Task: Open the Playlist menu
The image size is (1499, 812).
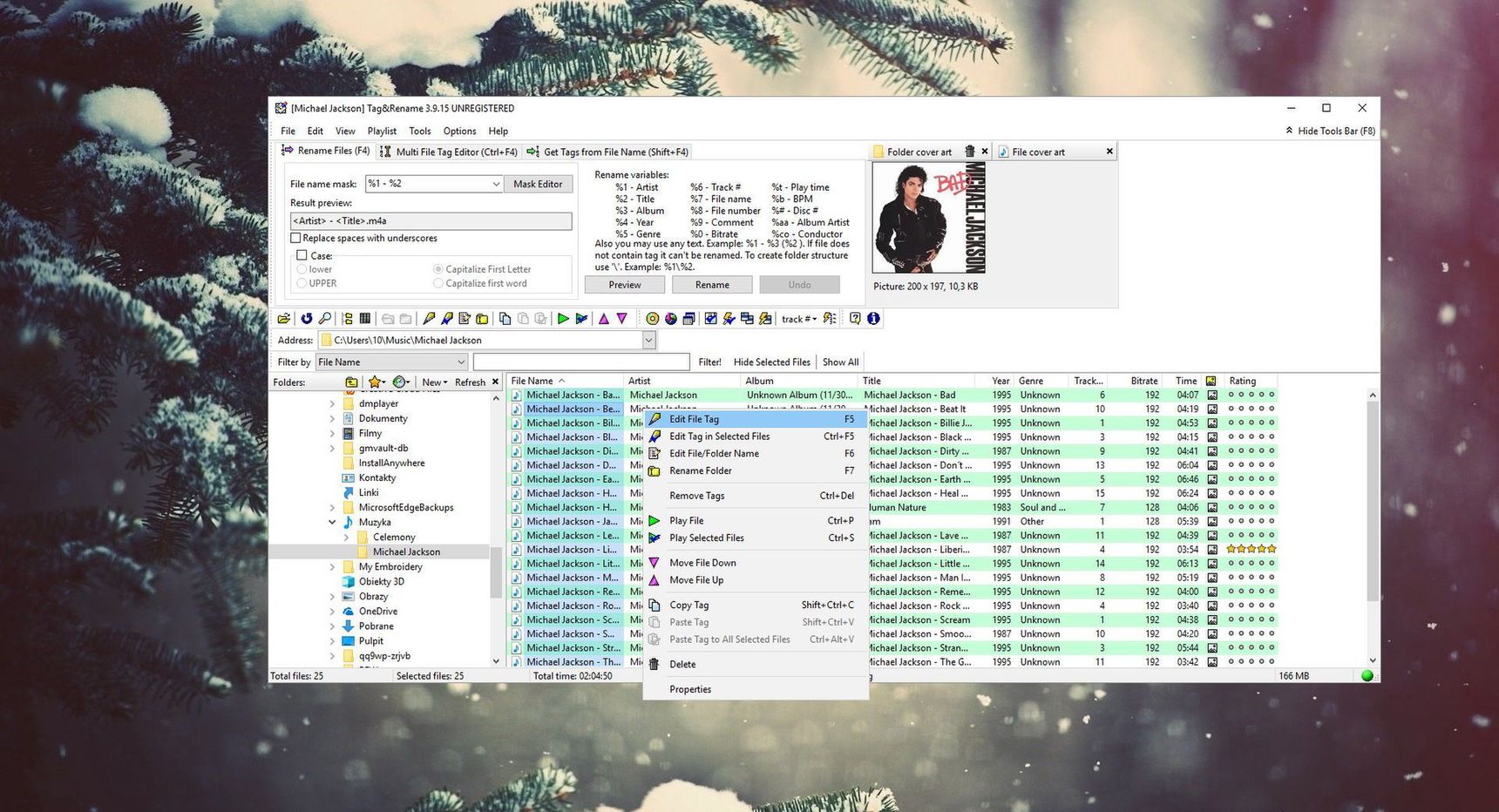Action: (x=382, y=132)
